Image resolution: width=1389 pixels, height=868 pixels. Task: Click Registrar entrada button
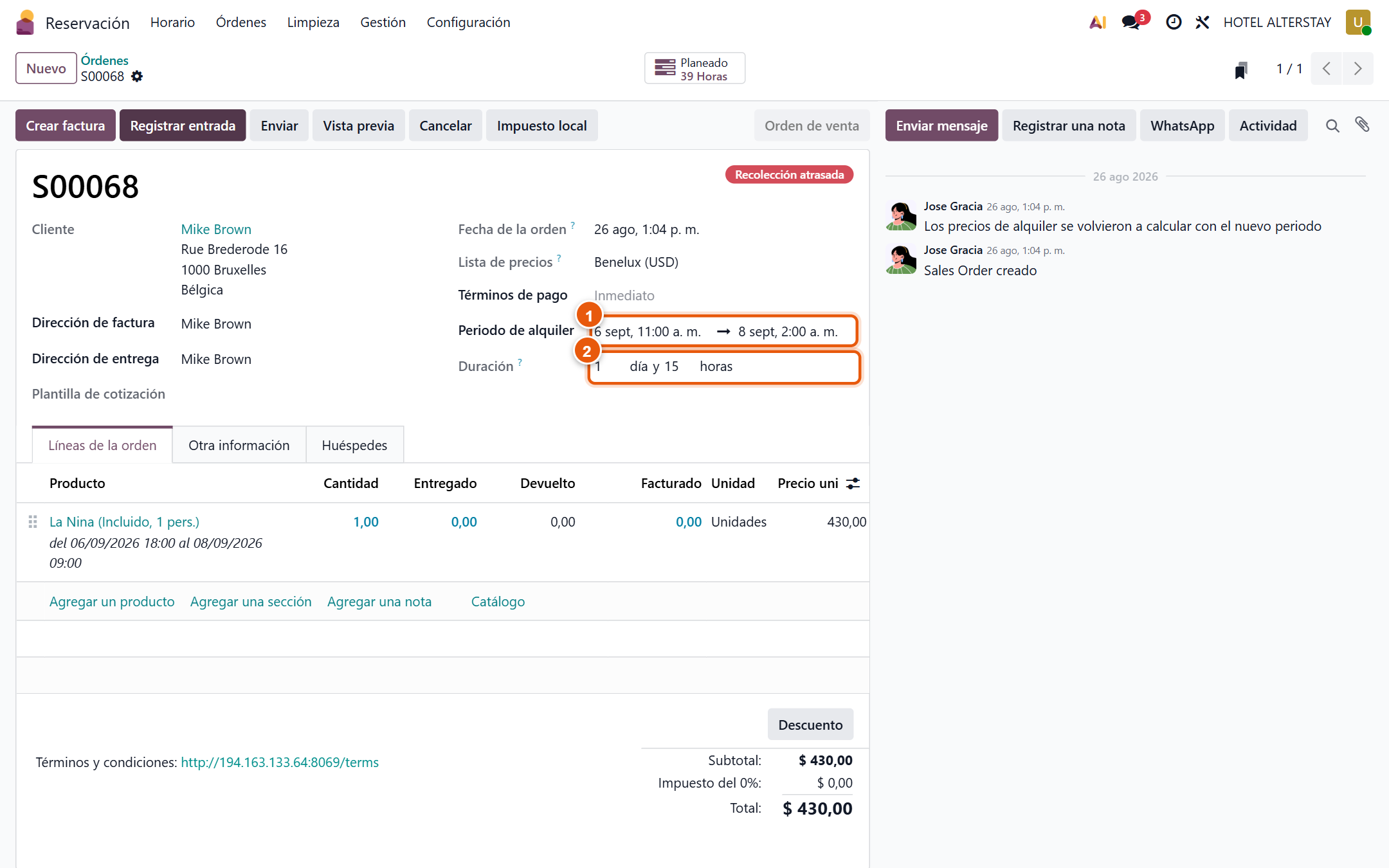183,125
